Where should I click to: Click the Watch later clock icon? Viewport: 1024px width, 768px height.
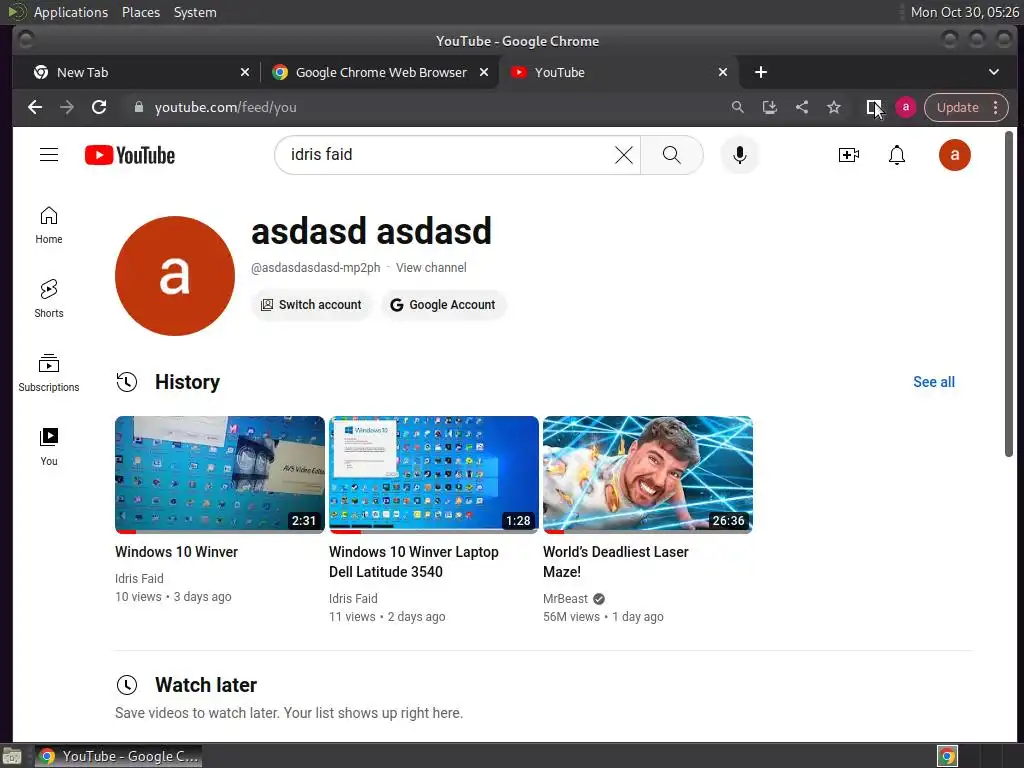(x=127, y=685)
